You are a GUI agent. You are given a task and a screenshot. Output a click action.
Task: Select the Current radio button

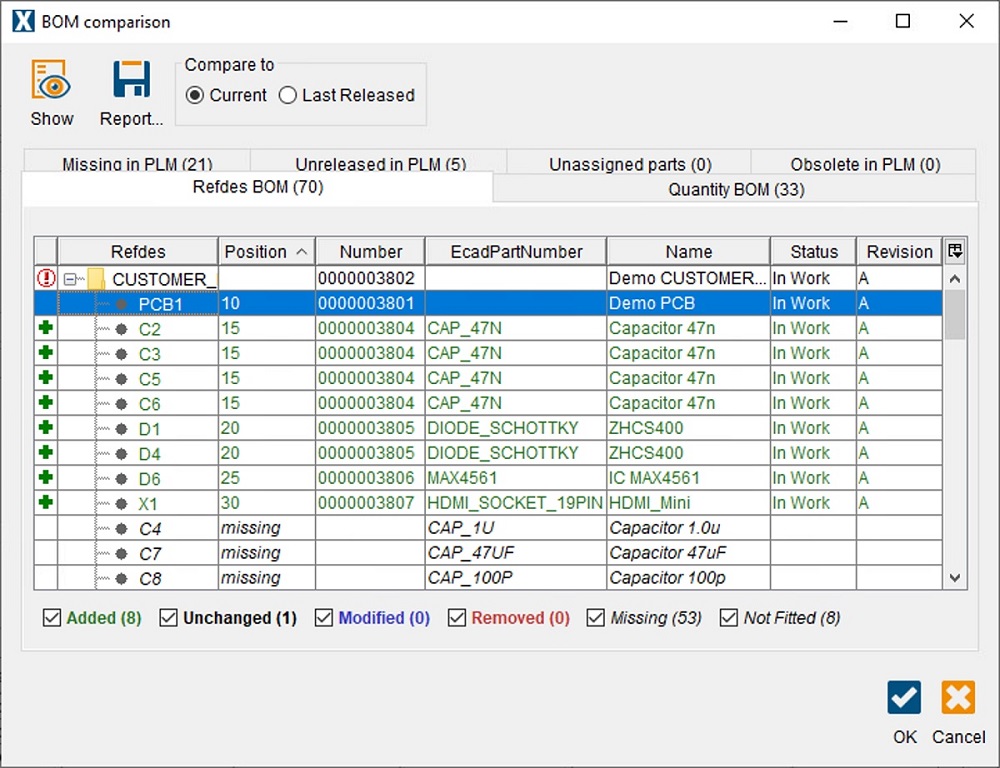pos(195,96)
